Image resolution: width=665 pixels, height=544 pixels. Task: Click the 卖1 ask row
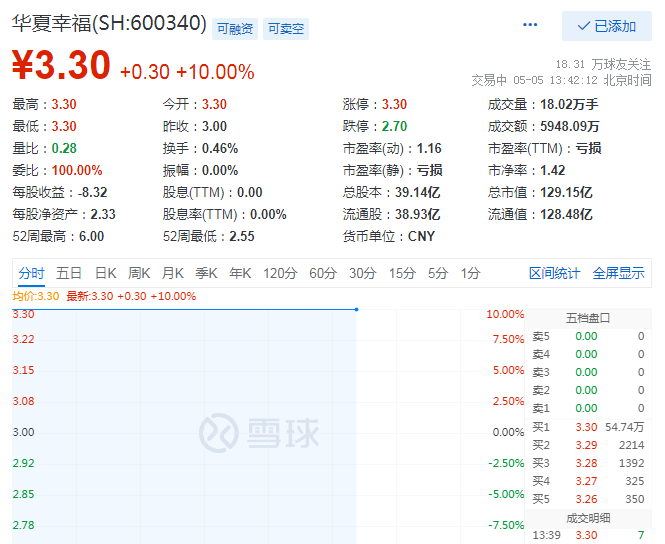[588, 408]
